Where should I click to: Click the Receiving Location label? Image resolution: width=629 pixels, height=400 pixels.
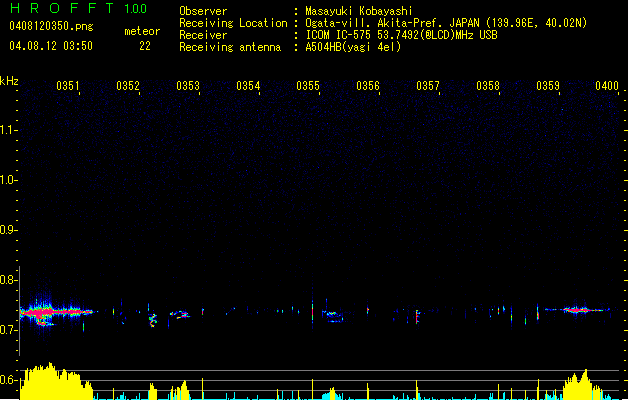pyautogui.click(x=233, y=23)
